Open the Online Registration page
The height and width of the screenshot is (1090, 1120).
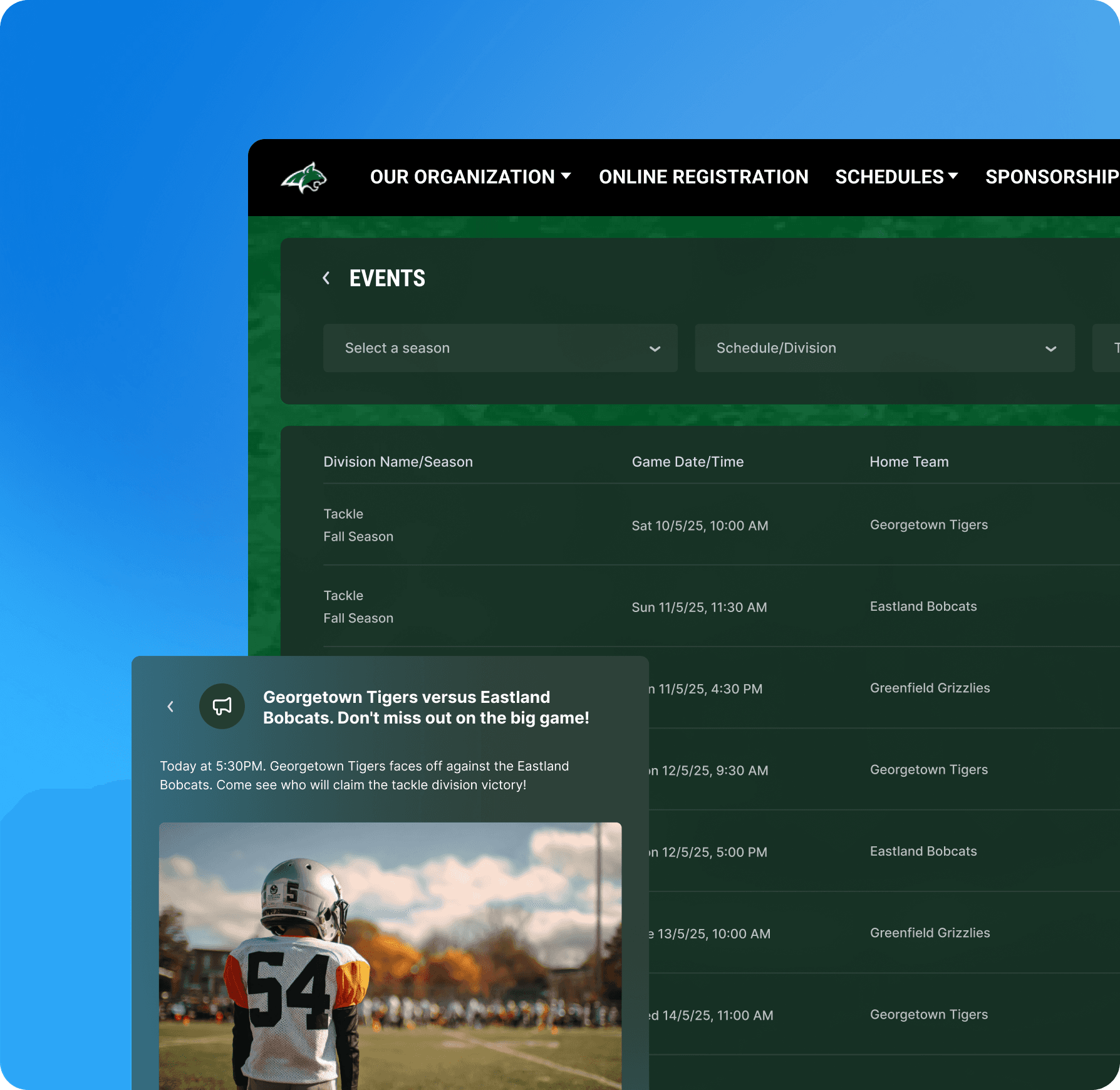[x=703, y=177]
